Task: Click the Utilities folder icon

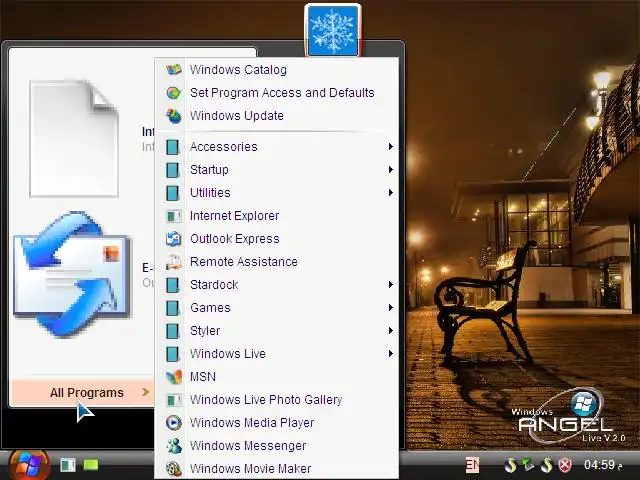Action: click(173, 193)
